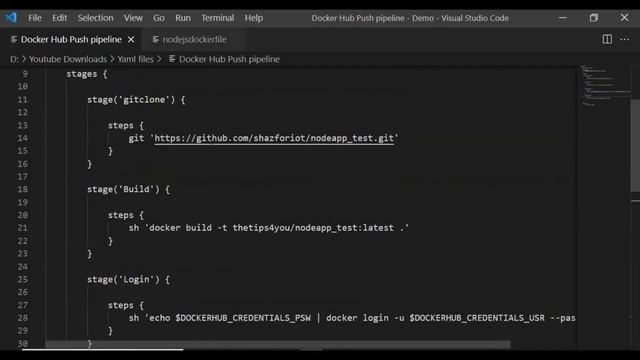Click the text stage('Build')
The image size is (640, 360).
[x=123, y=189]
